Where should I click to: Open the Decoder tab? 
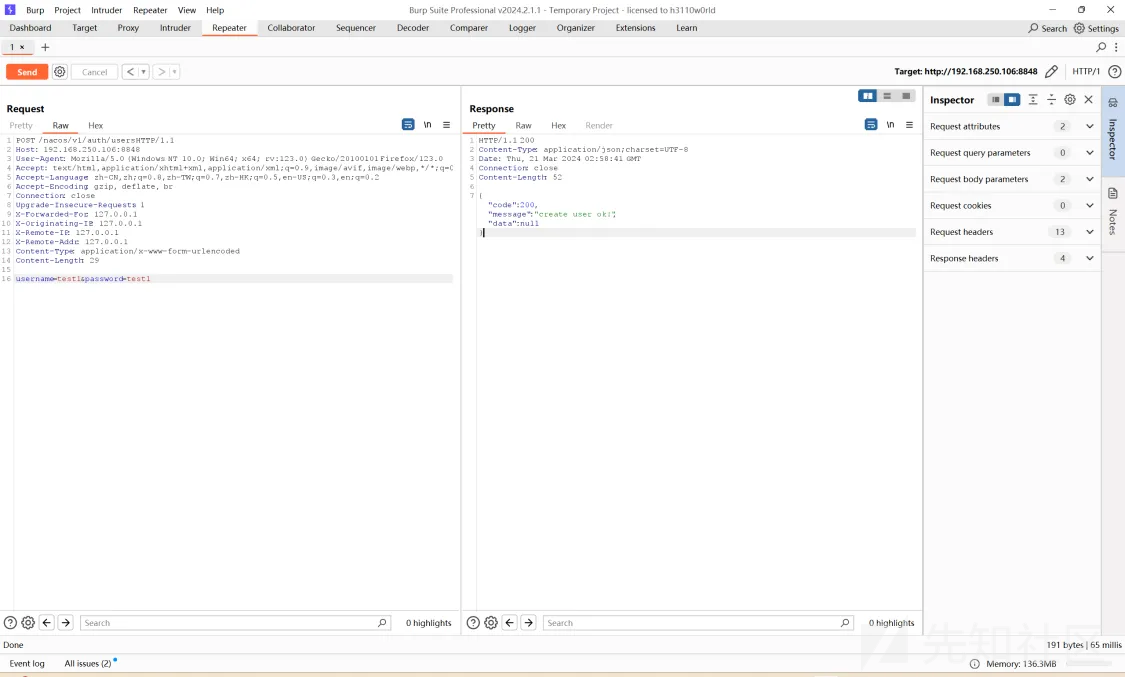pyautogui.click(x=413, y=28)
